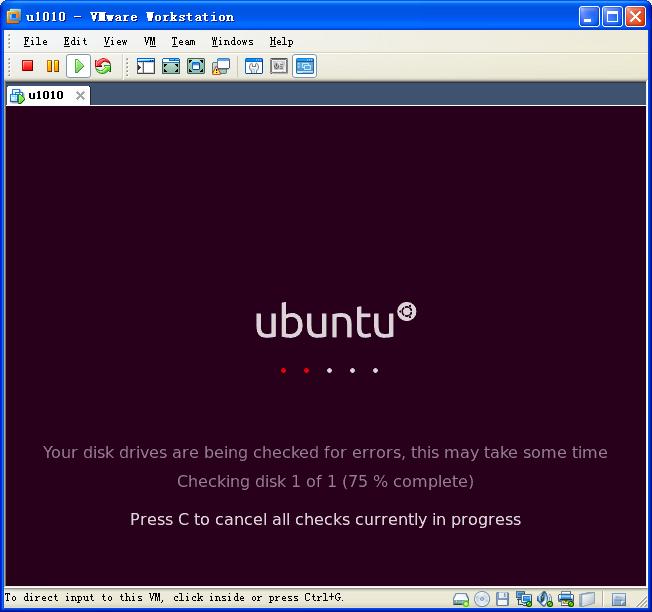652x612 pixels.
Task: Click the greyed USB device status icon
Action: 588,599
